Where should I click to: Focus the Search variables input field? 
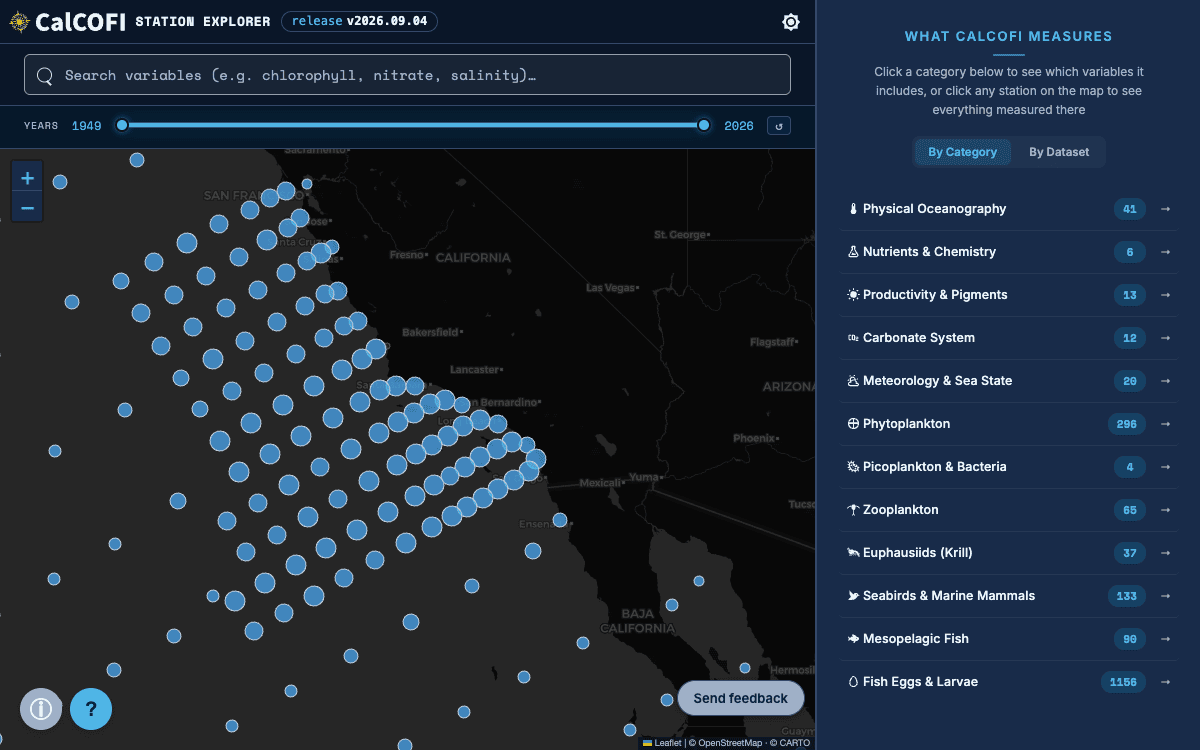click(407, 75)
